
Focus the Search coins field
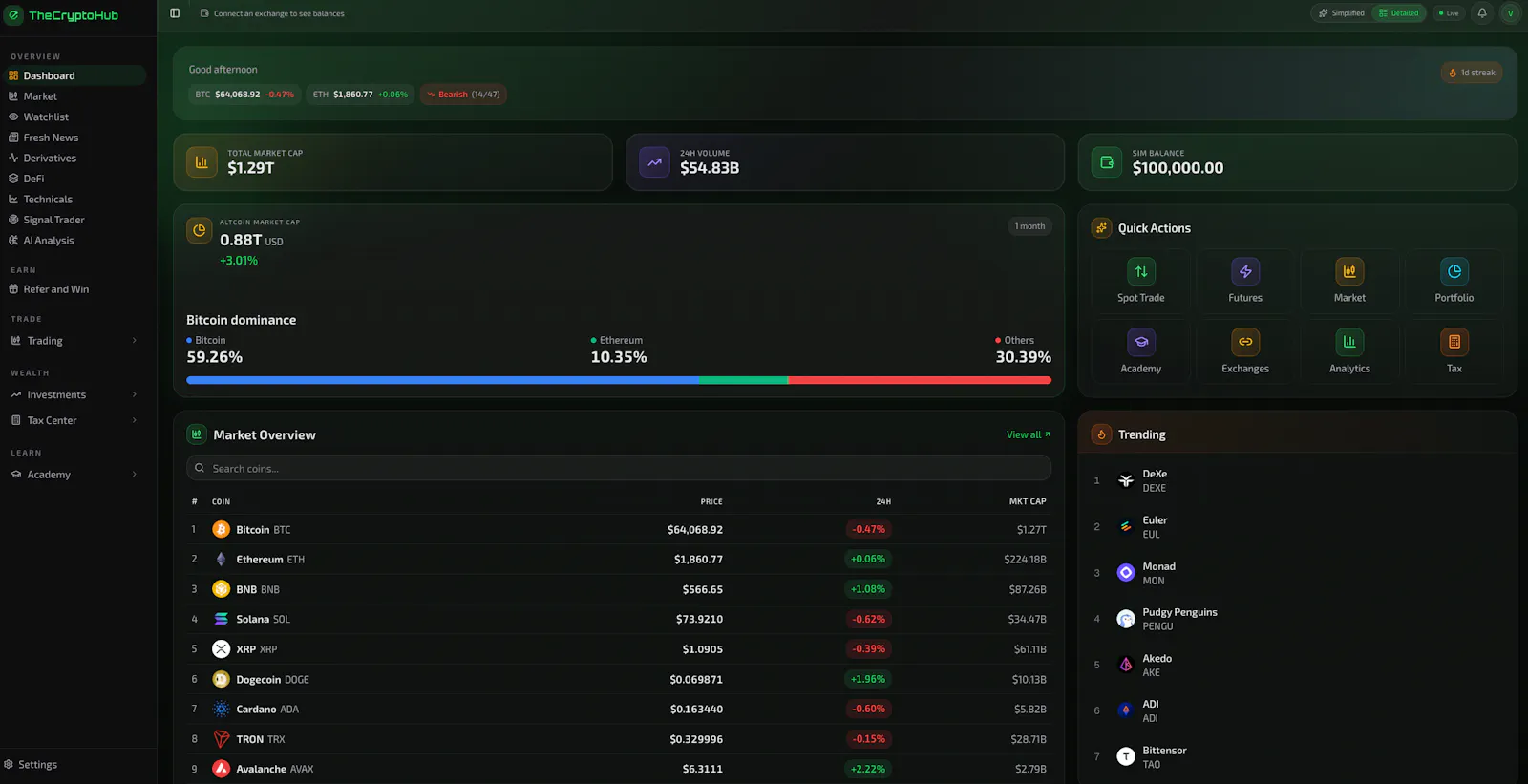coord(619,468)
